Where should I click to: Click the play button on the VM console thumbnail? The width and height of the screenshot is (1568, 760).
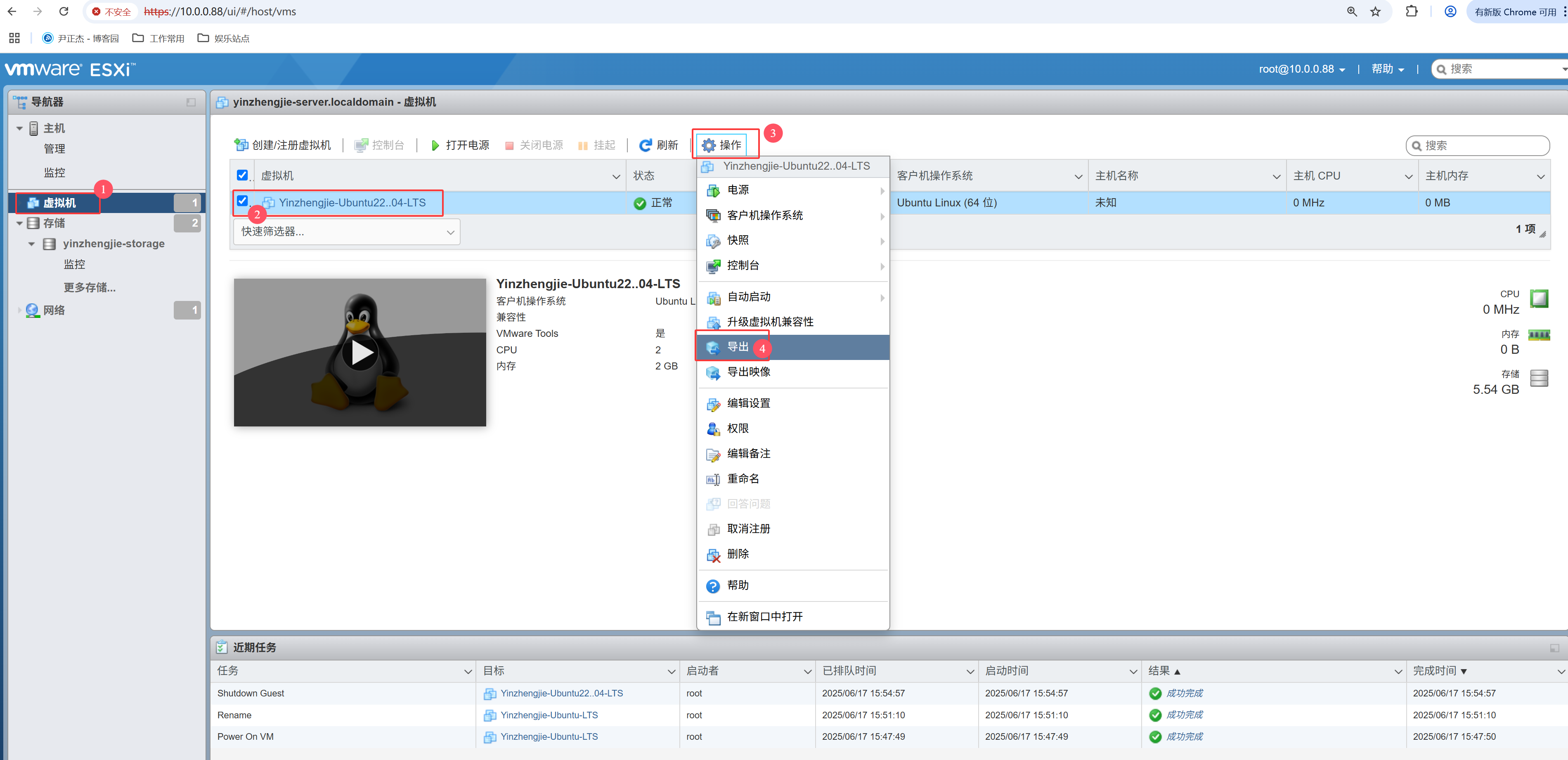pos(360,353)
